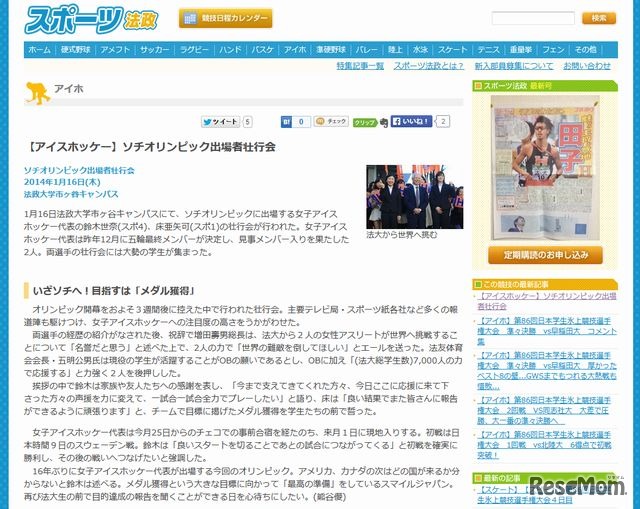640x509 pixels.
Task: Open ハンド menu item
Action: click(230, 50)
